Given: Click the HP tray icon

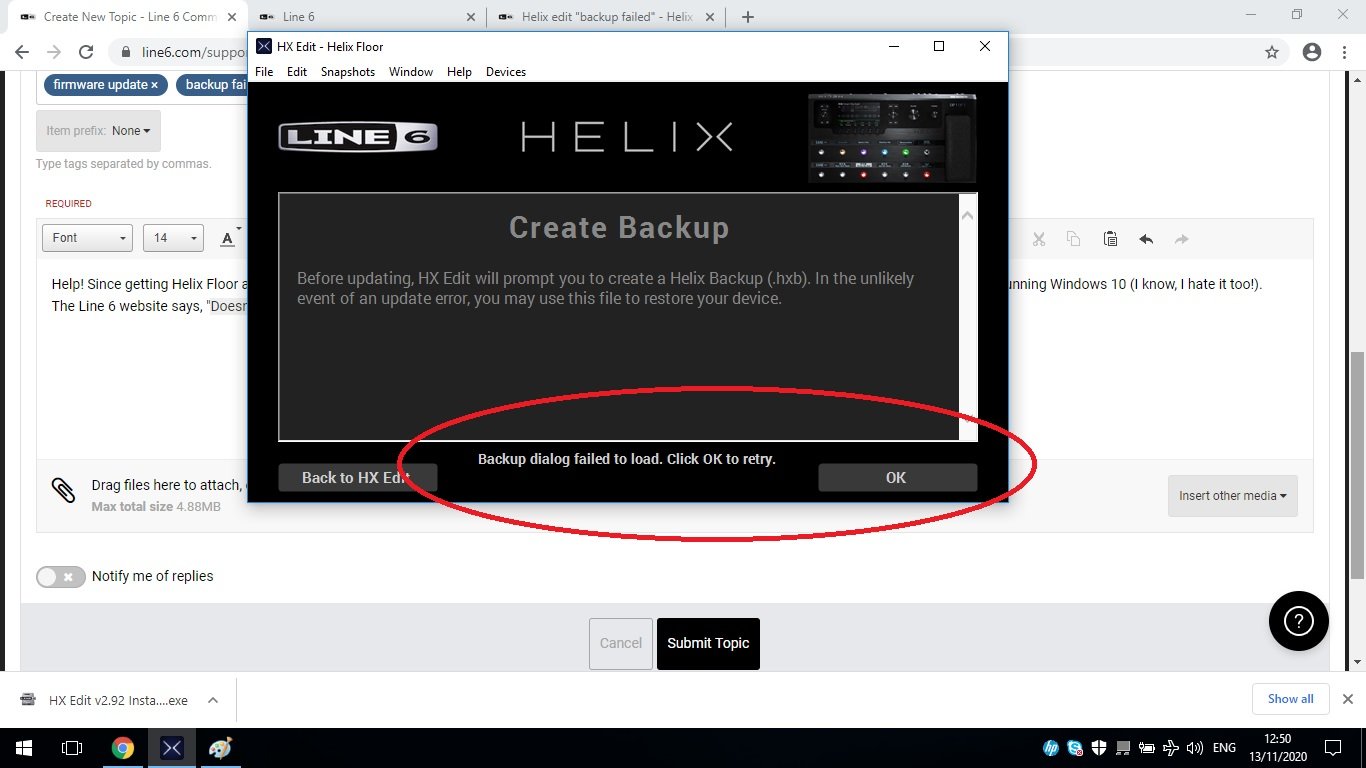Looking at the screenshot, I should (x=1051, y=748).
